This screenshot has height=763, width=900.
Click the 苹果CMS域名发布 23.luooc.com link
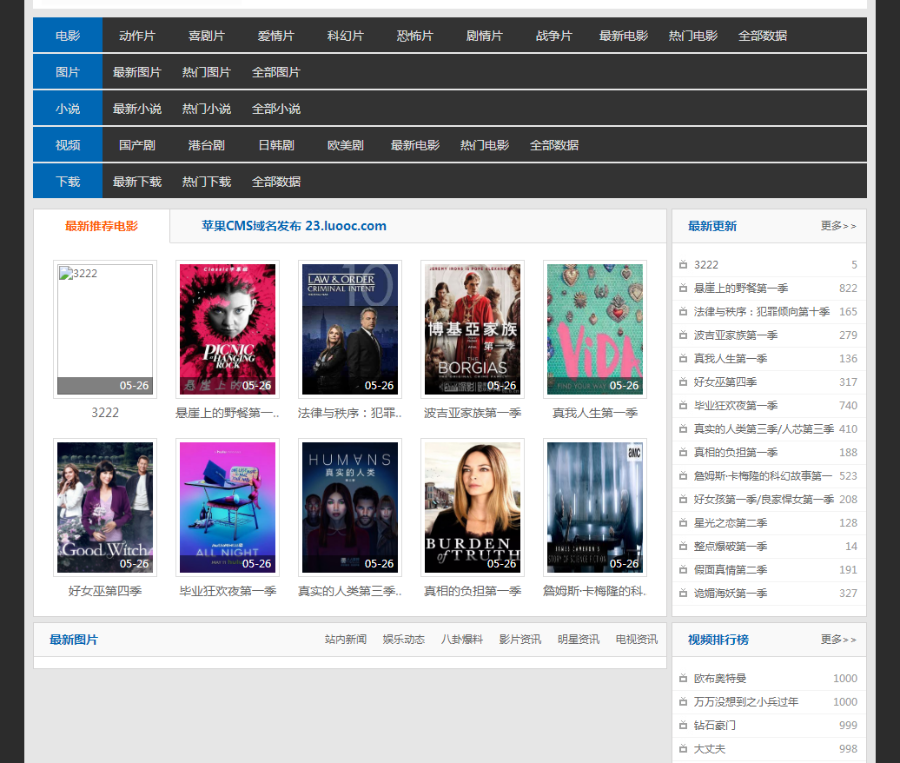(x=294, y=226)
